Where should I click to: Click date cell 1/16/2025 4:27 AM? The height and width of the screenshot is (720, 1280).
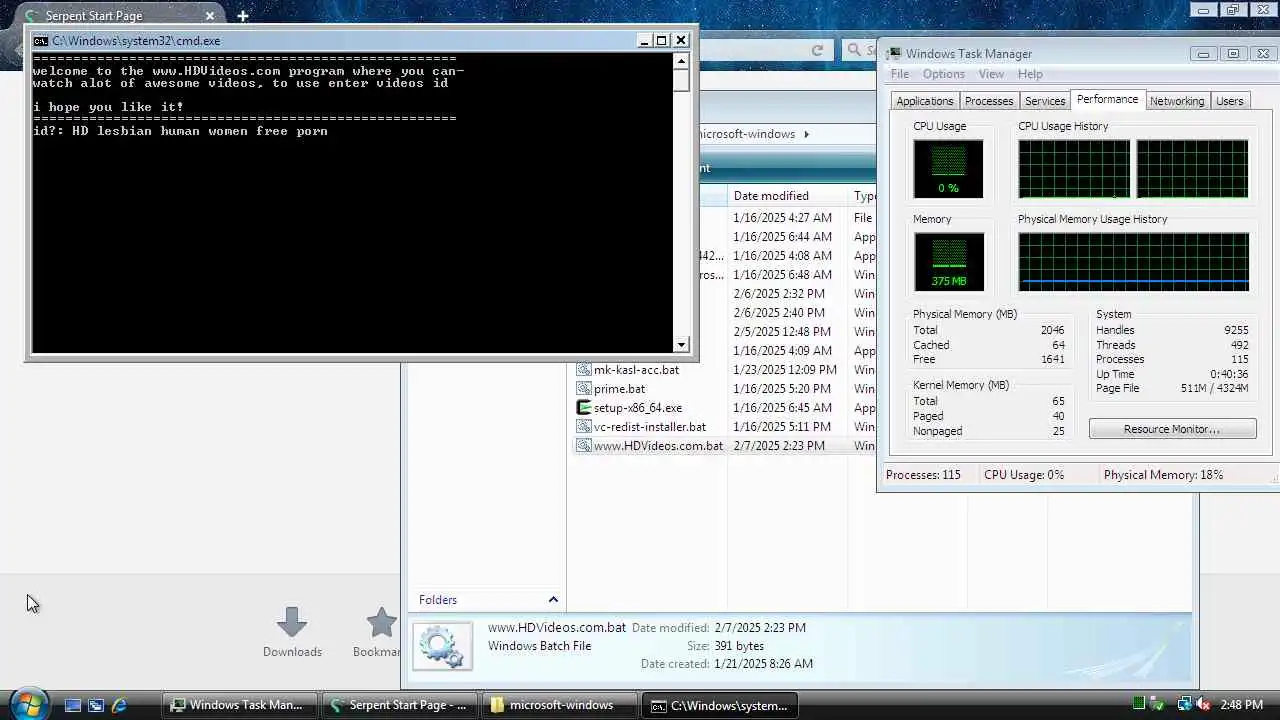point(782,218)
